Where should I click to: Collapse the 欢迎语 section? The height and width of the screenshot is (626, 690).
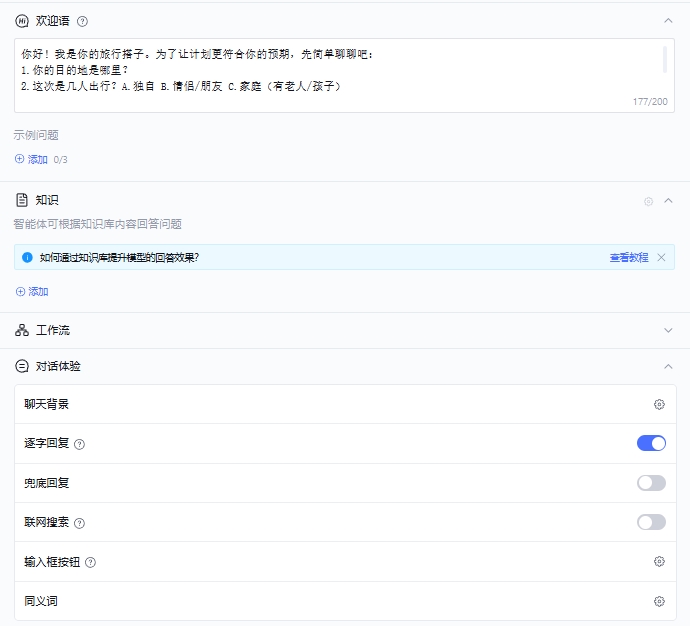point(668,20)
